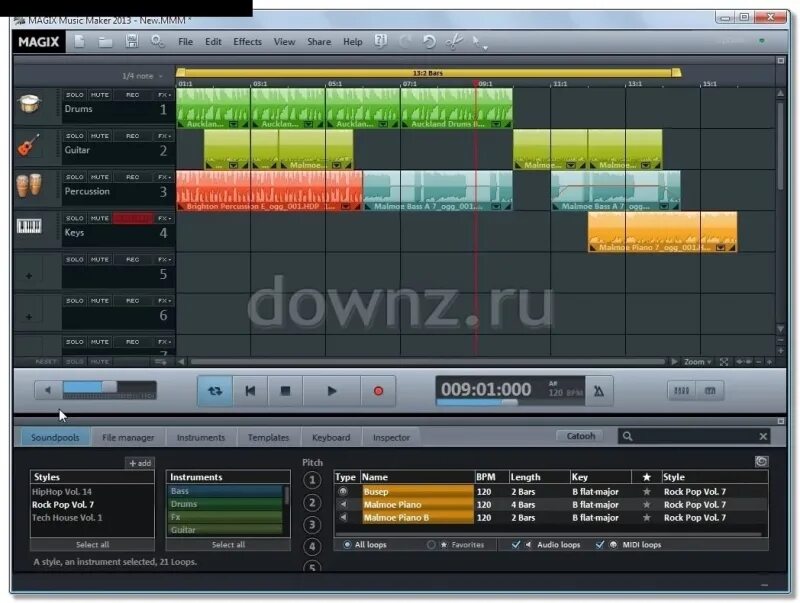Preview the Malmoe Piano loop speaker icon
Viewport: 800px width, 603px height.
tap(343, 504)
